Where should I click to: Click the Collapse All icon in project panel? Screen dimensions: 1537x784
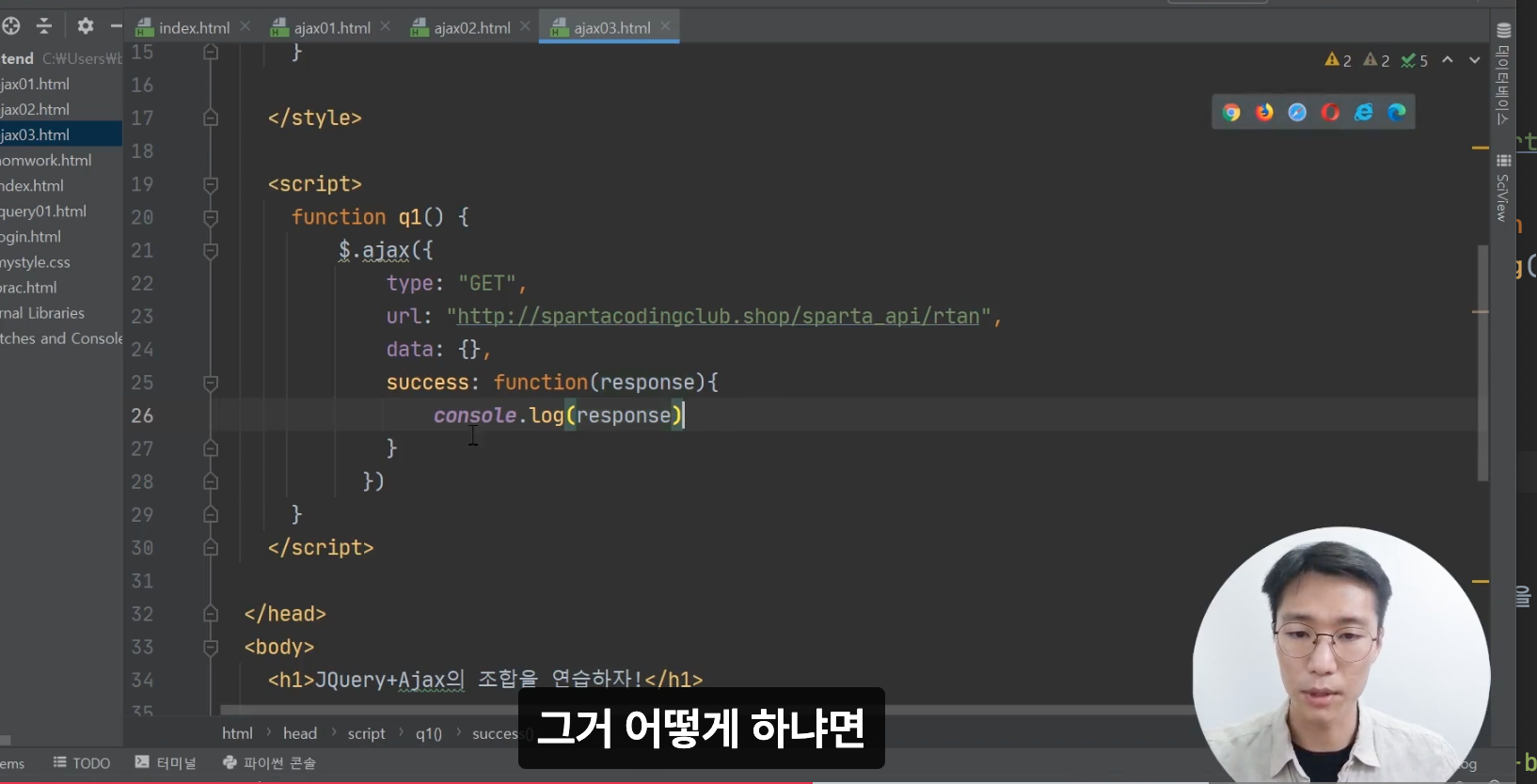click(x=44, y=26)
